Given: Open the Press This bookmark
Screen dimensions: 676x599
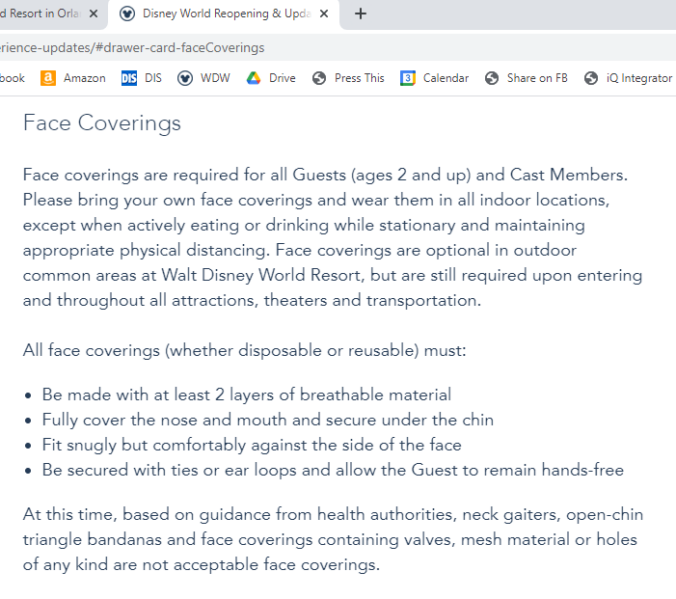Looking at the screenshot, I should [348, 78].
